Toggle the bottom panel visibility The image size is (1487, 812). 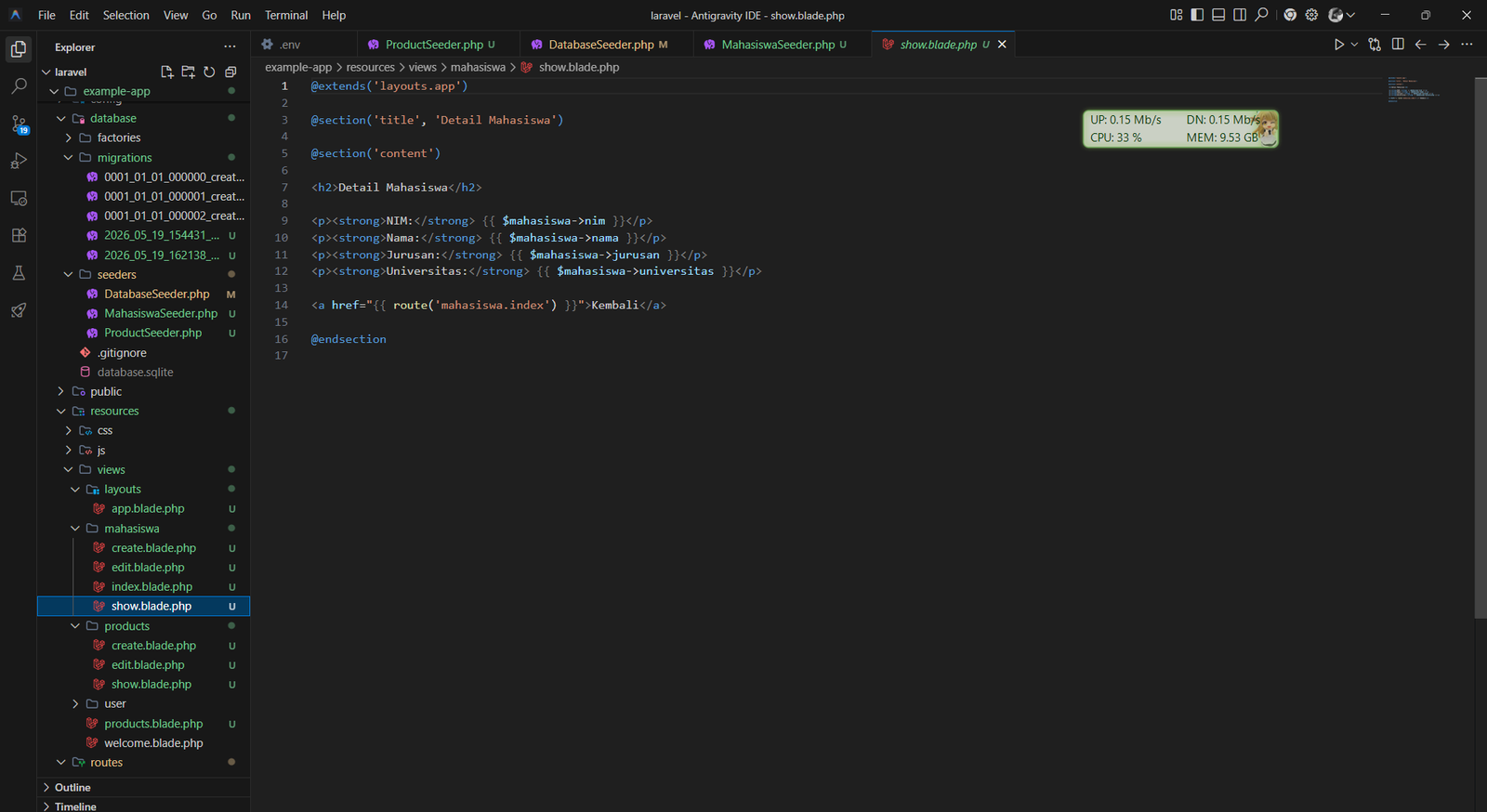(1218, 15)
